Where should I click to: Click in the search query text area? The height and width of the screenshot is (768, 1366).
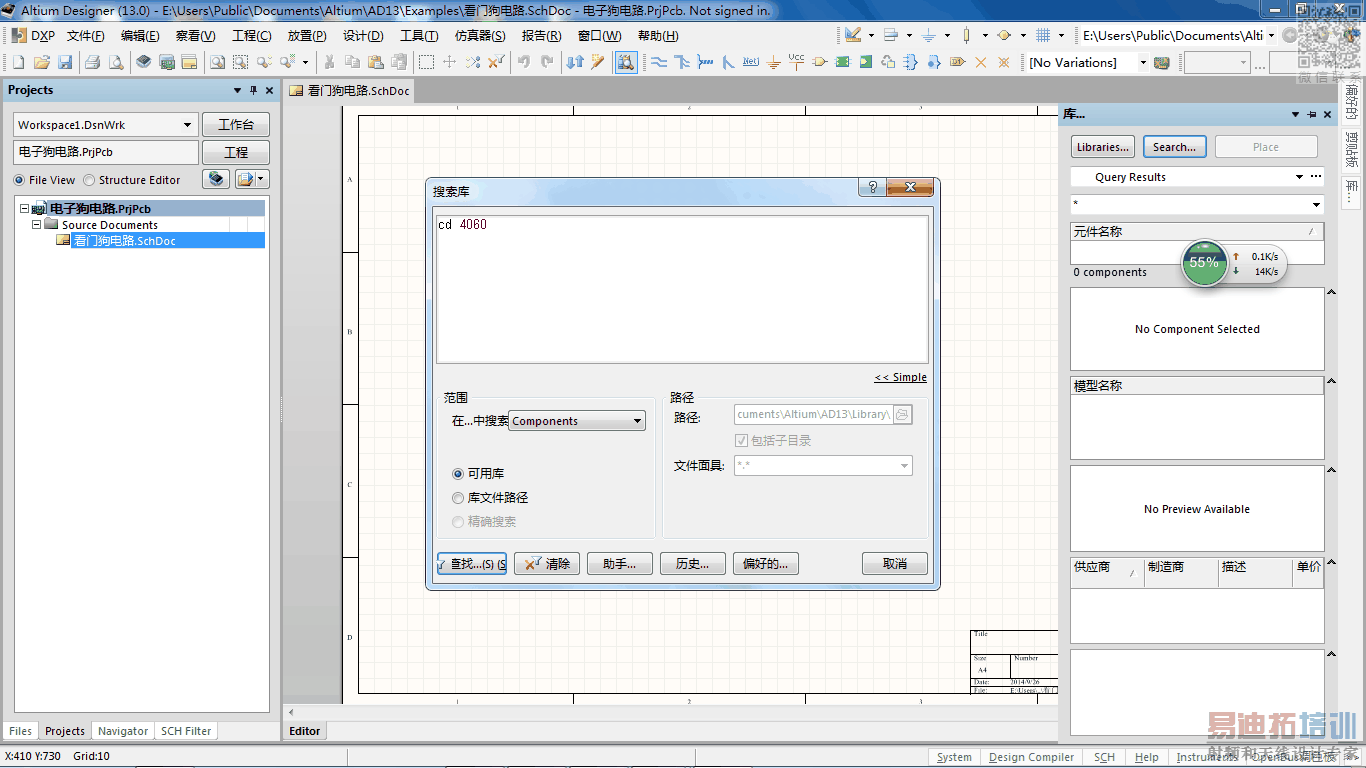(682, 289)
